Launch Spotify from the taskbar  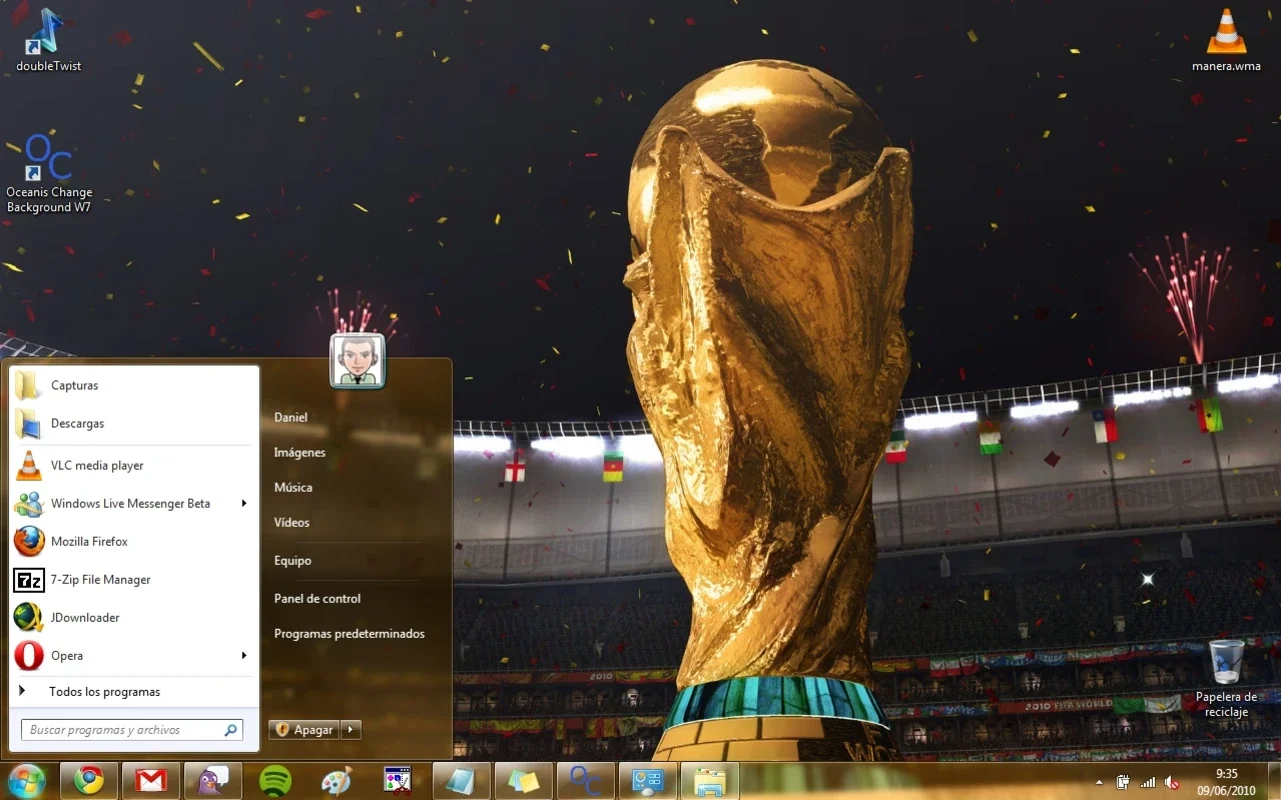(x=275, y=780)
